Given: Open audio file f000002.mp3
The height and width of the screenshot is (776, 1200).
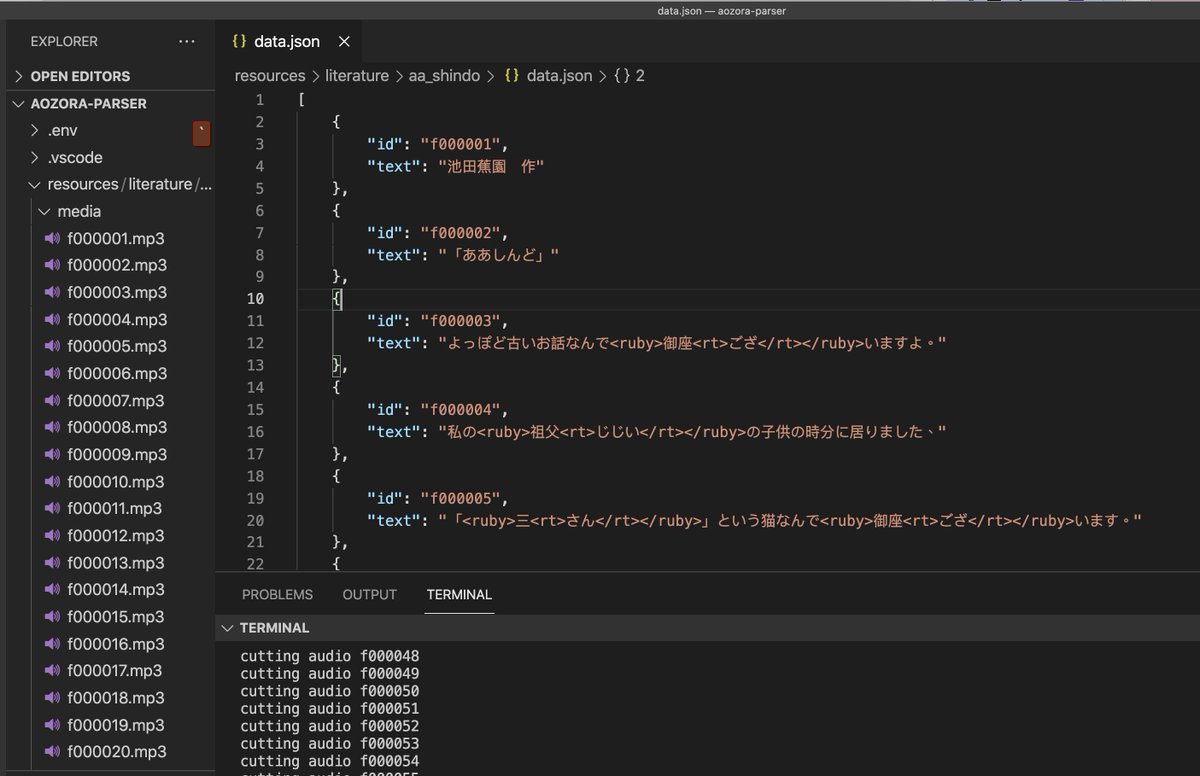Looking at the screenshot, I should point(117,266).
